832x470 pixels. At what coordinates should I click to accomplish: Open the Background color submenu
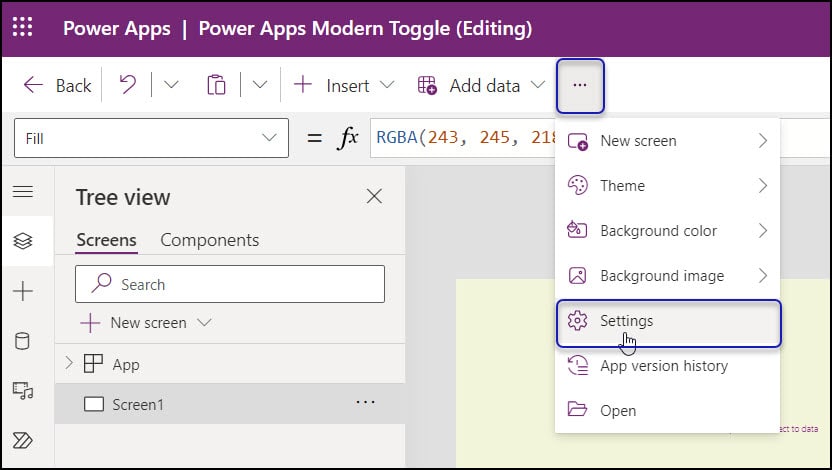point(668,231)
